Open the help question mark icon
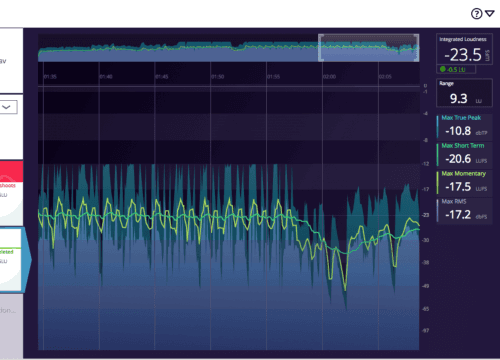500x360 pixels. tap(477, 14)
